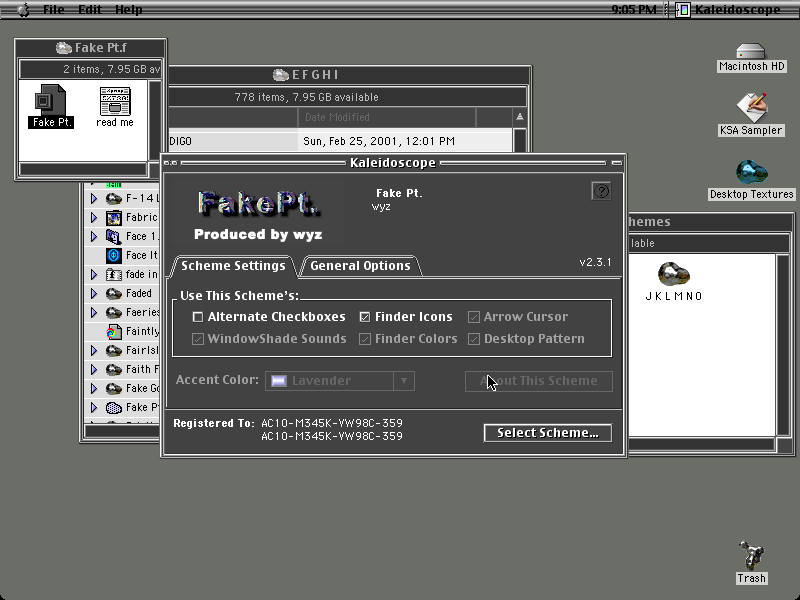Click the About This Scheme button

[539, 381]
